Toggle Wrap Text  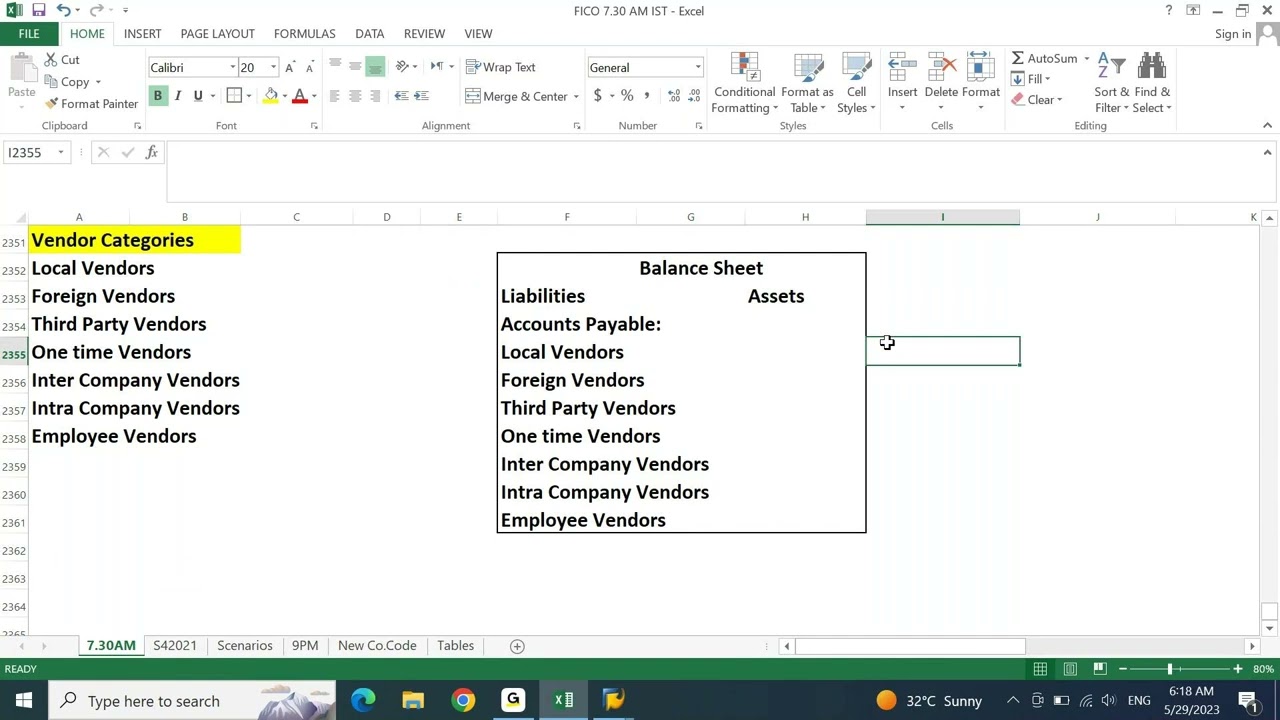[500, 67]
